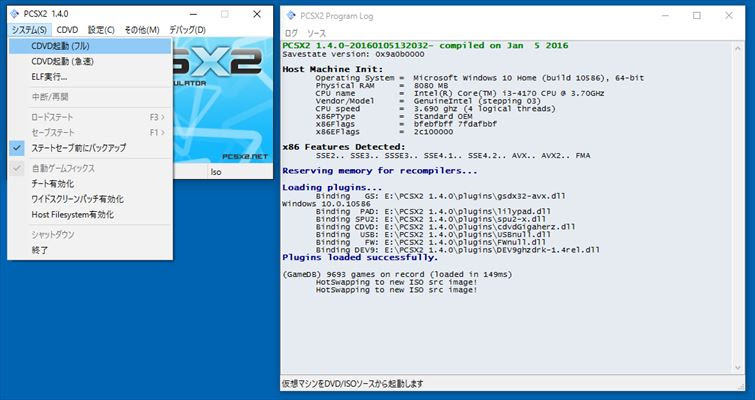Click the lilypad.dll PAD binding line
The image size is (755, 400).
click(433, 212)
